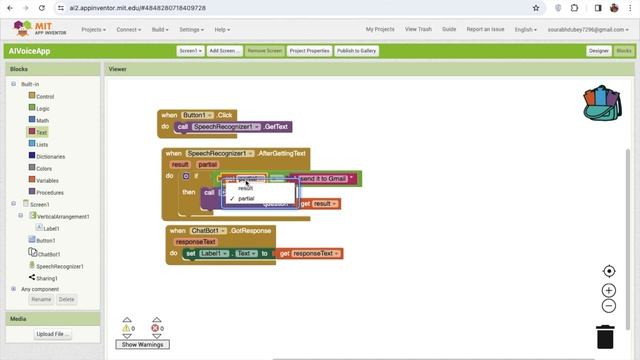Open the Settings menu
The height and width of the screenshot is (360, 640).
pos(191,29)
